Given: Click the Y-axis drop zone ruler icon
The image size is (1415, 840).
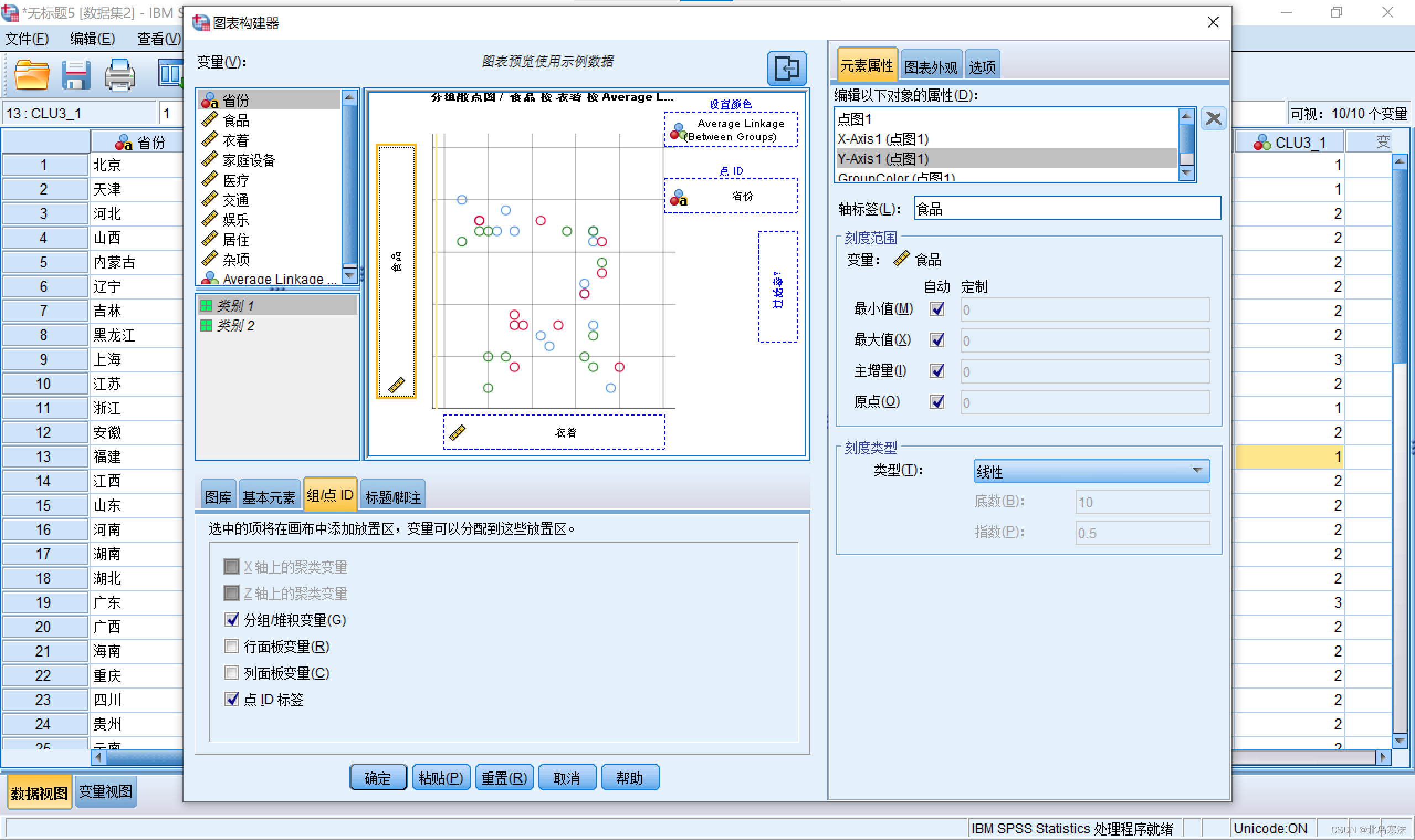Looking at the screenshot, I should pyautogui.click(x=396, y=386).
